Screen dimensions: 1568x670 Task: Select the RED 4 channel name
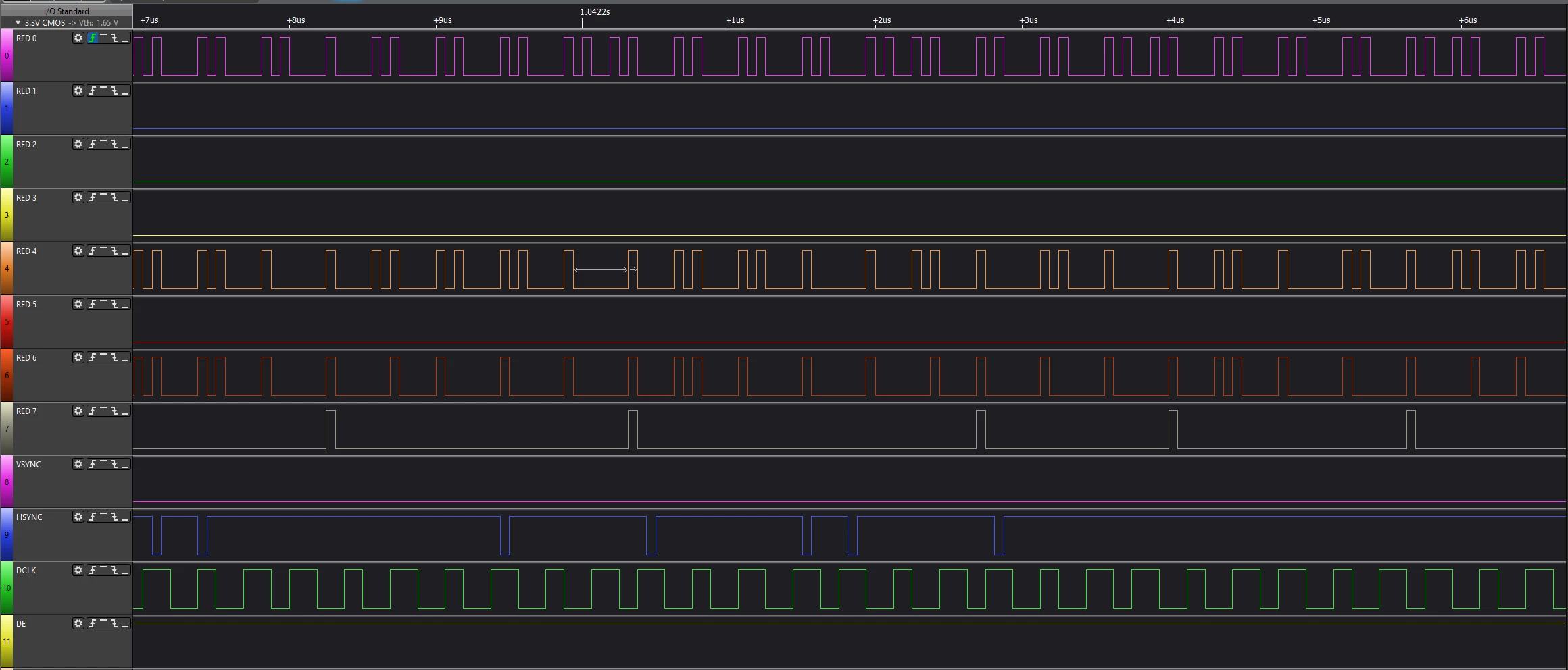(26, 251)
